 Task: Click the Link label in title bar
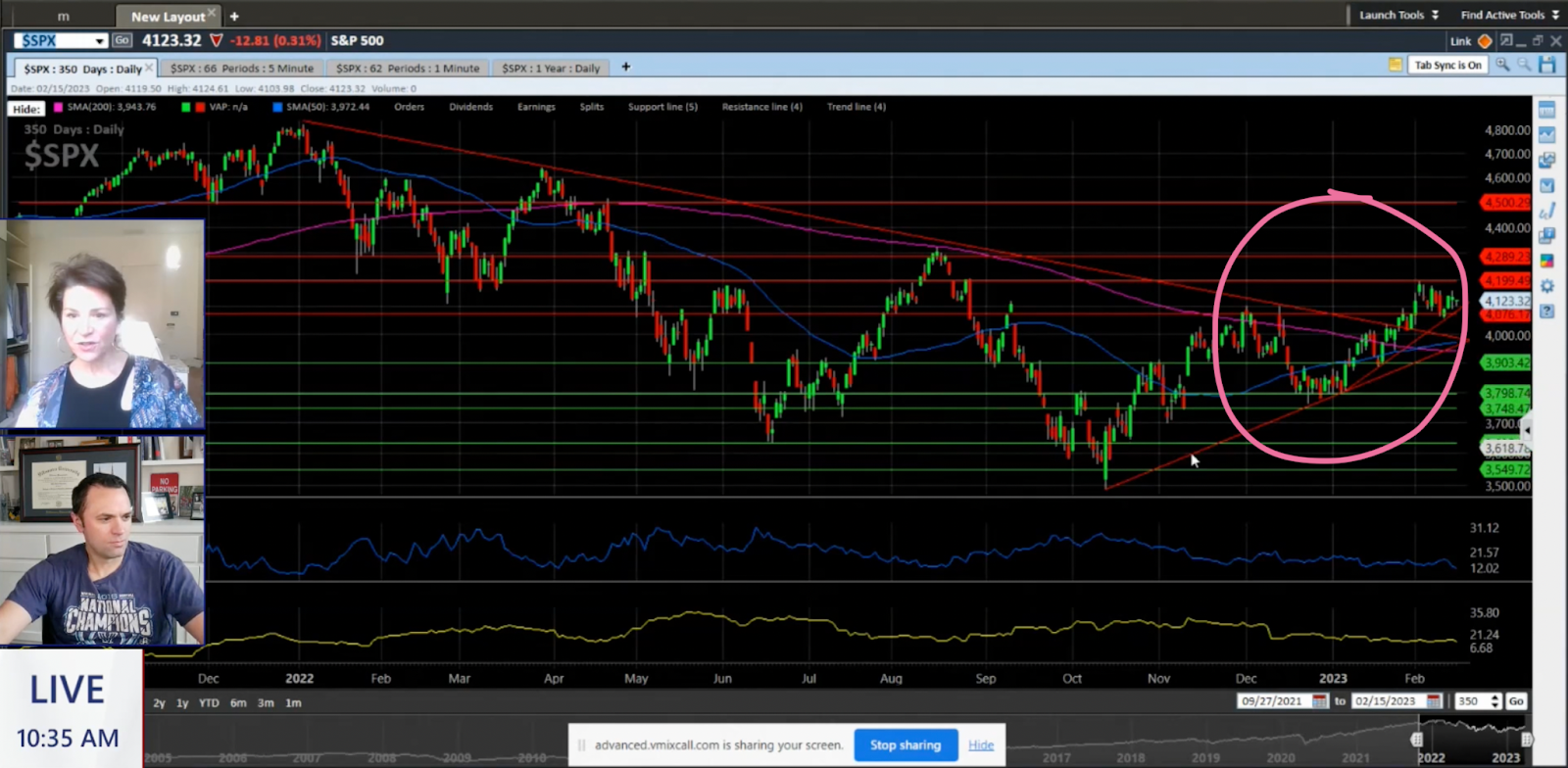tap(1460, 41)
